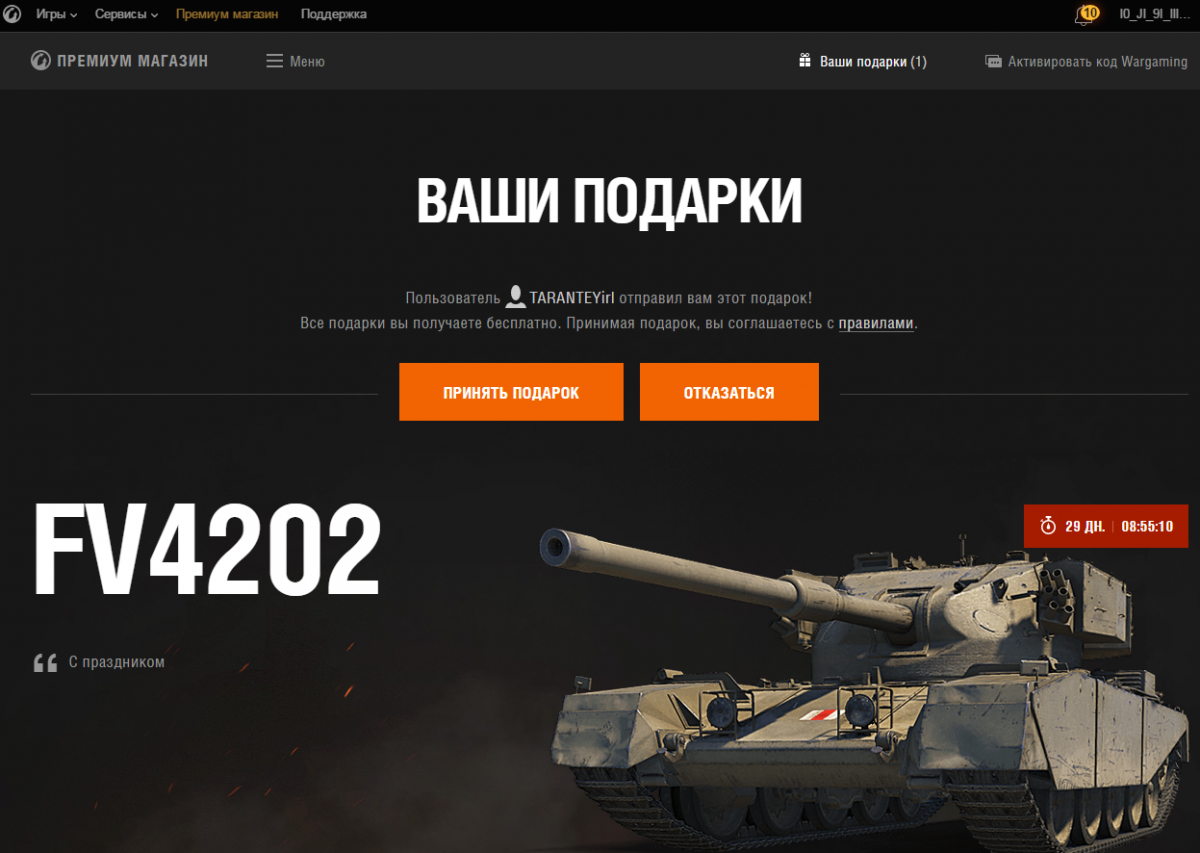The image size is (1200, 853).
Task: Open the account menu in the top right
Action: tap(1155, 14)
